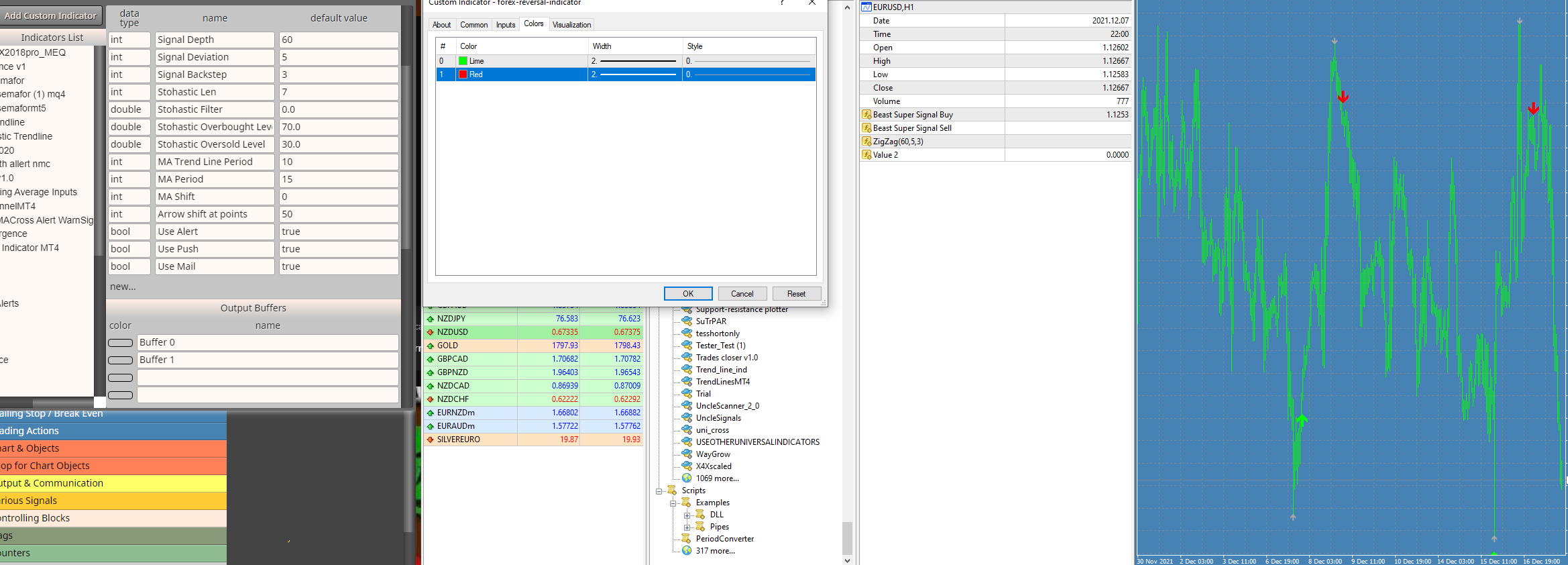Click the PeriodConverter script icon
Image resolution: width=1568 pixels, height=565 pixels.
[687, 539]
